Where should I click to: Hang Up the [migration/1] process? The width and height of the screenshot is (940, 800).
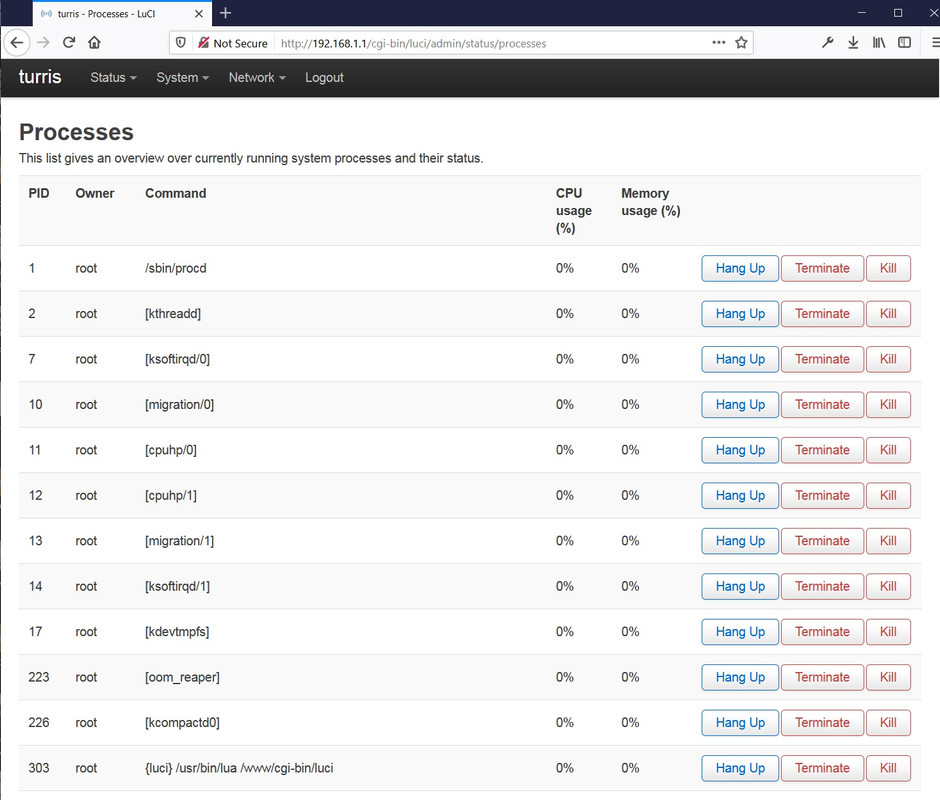[x=740, y=541]
